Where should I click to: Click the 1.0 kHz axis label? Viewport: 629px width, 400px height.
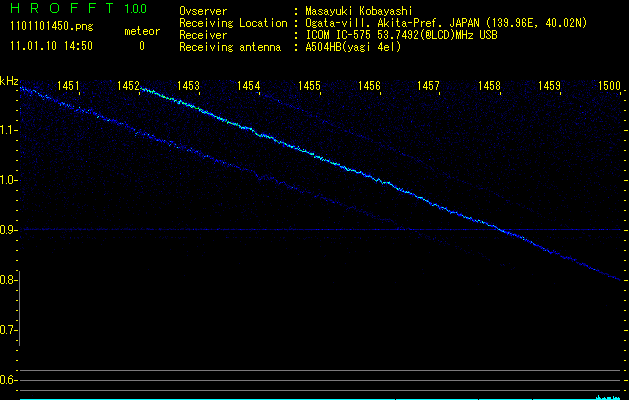click(x=7, y=180)
